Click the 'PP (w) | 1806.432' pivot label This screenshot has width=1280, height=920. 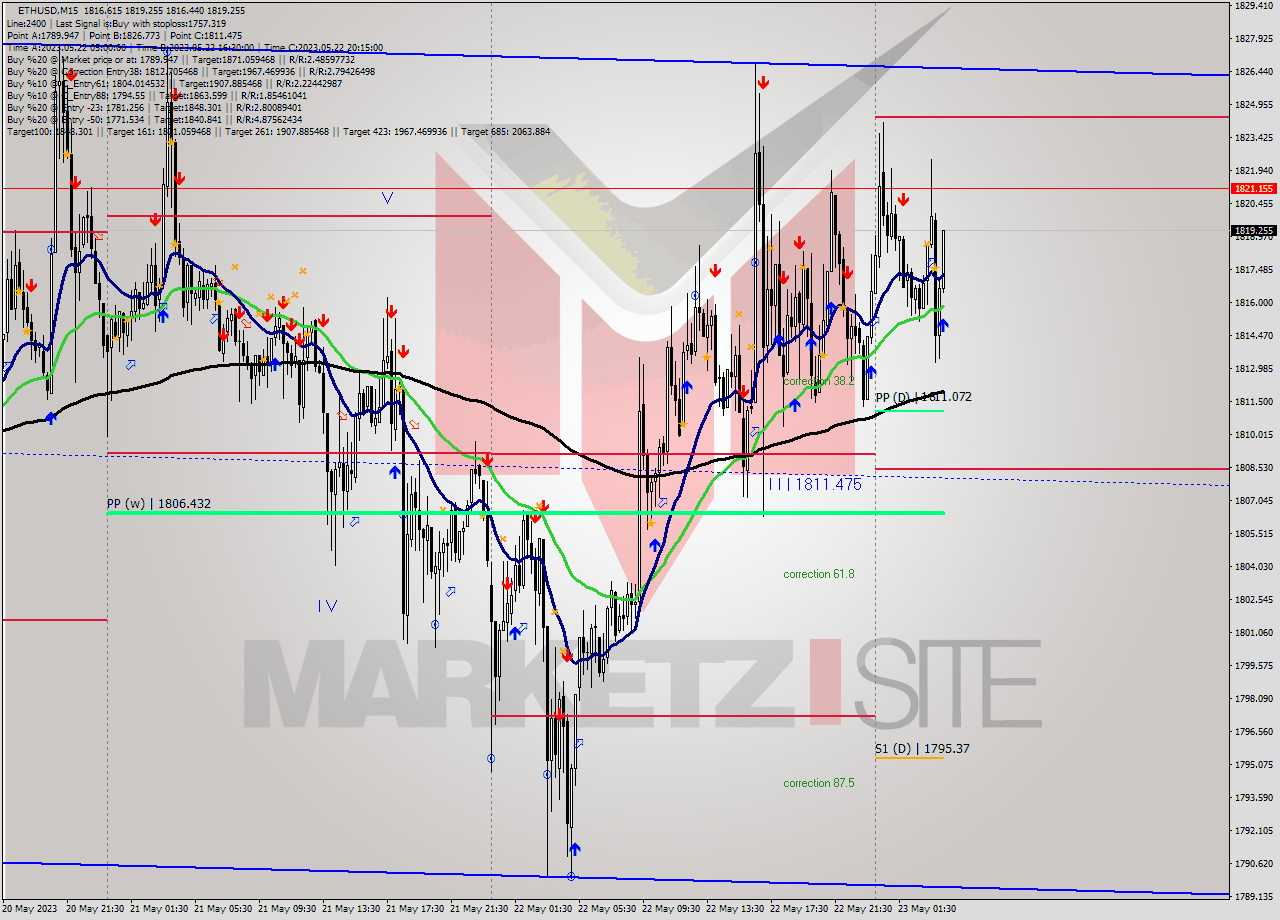coord(159,504)
